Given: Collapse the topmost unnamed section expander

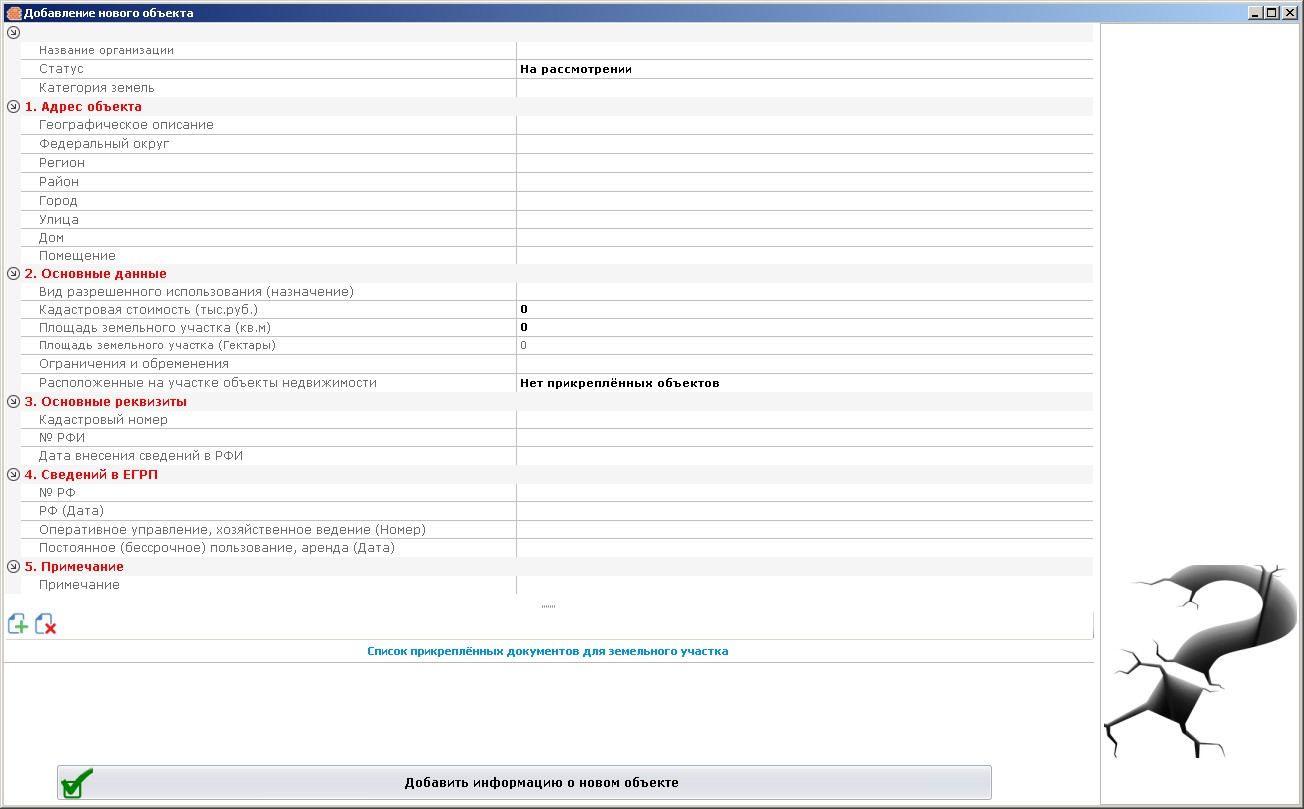Looking at the screenshot, I should (13, 32).
